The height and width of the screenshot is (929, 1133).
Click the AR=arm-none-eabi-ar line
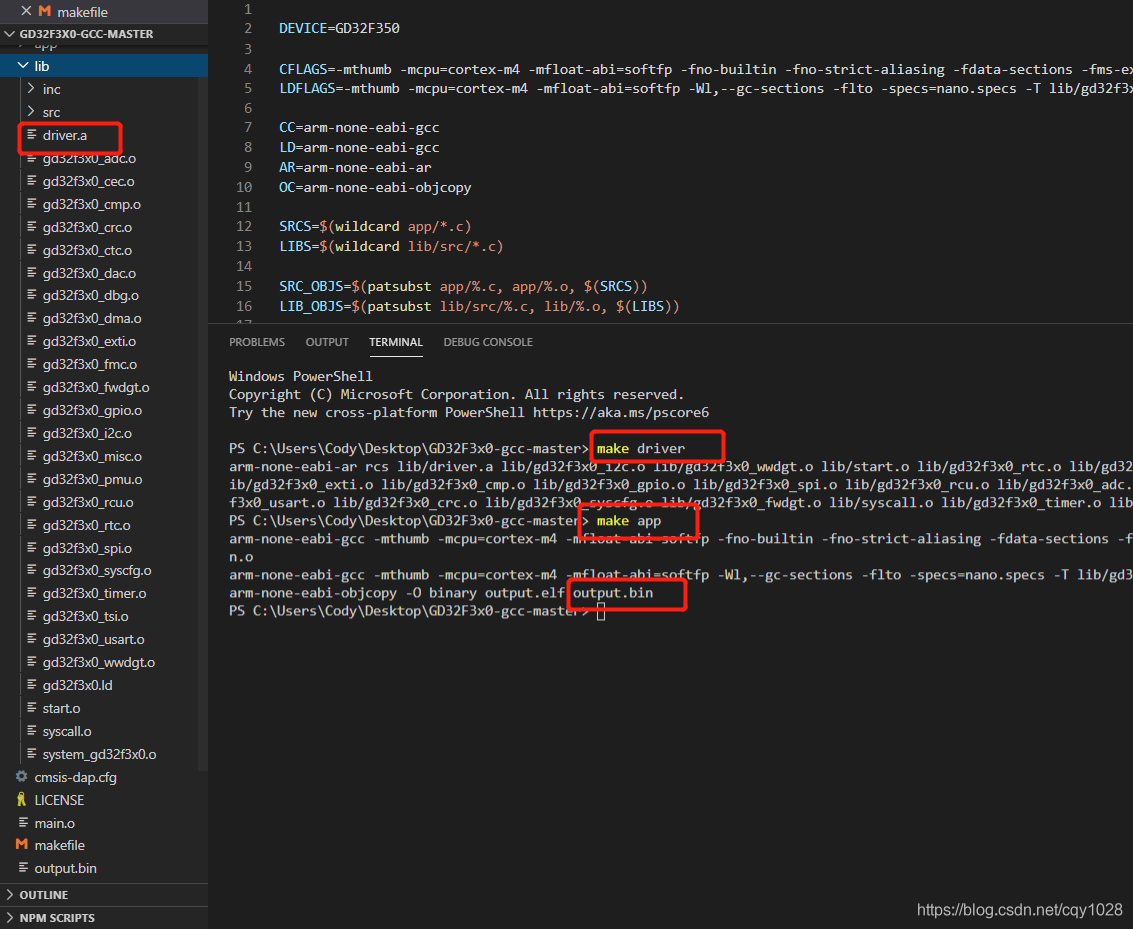(x=356, y=167)
